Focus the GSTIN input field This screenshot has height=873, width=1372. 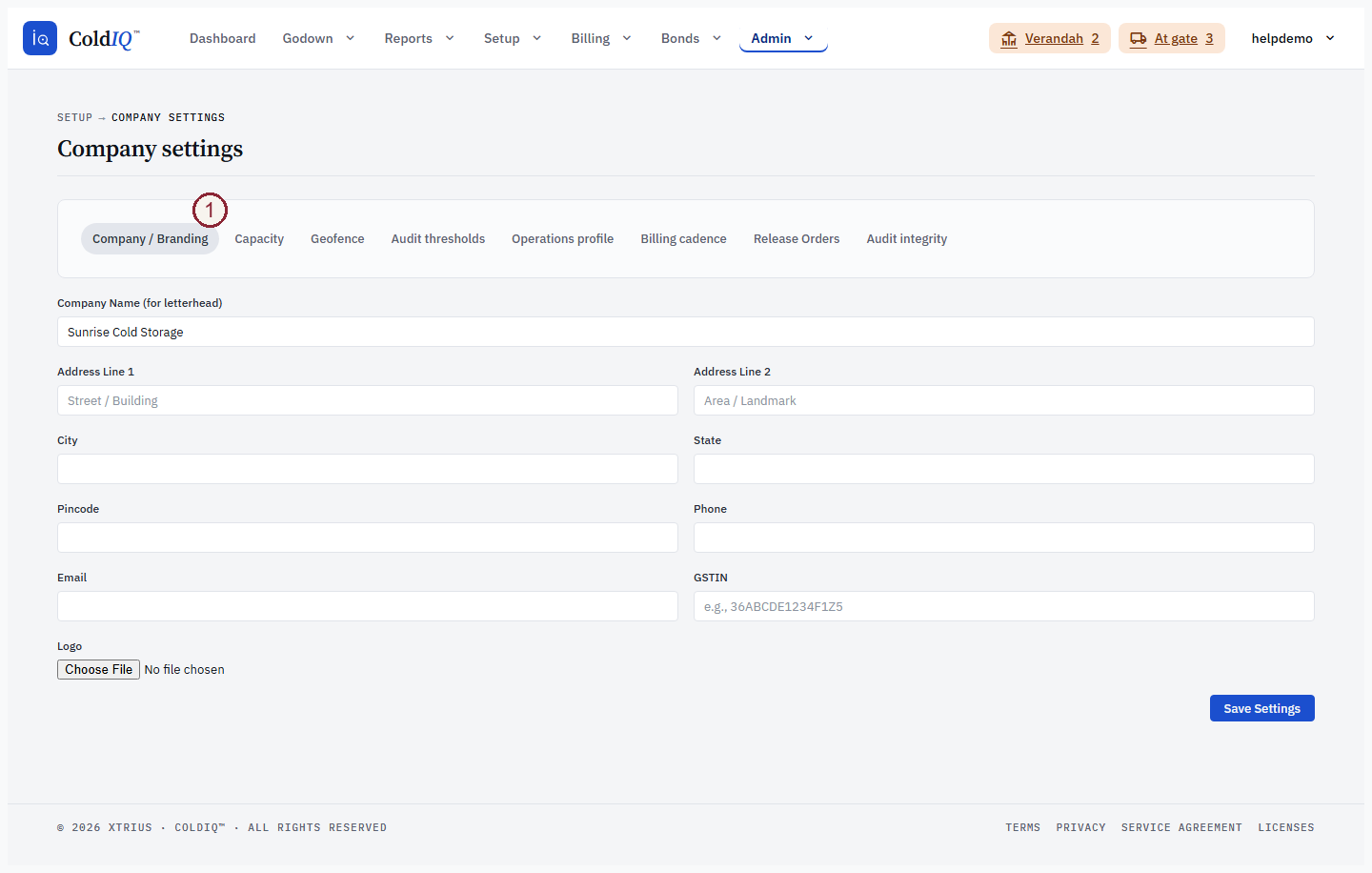(x=1004, y=606)
